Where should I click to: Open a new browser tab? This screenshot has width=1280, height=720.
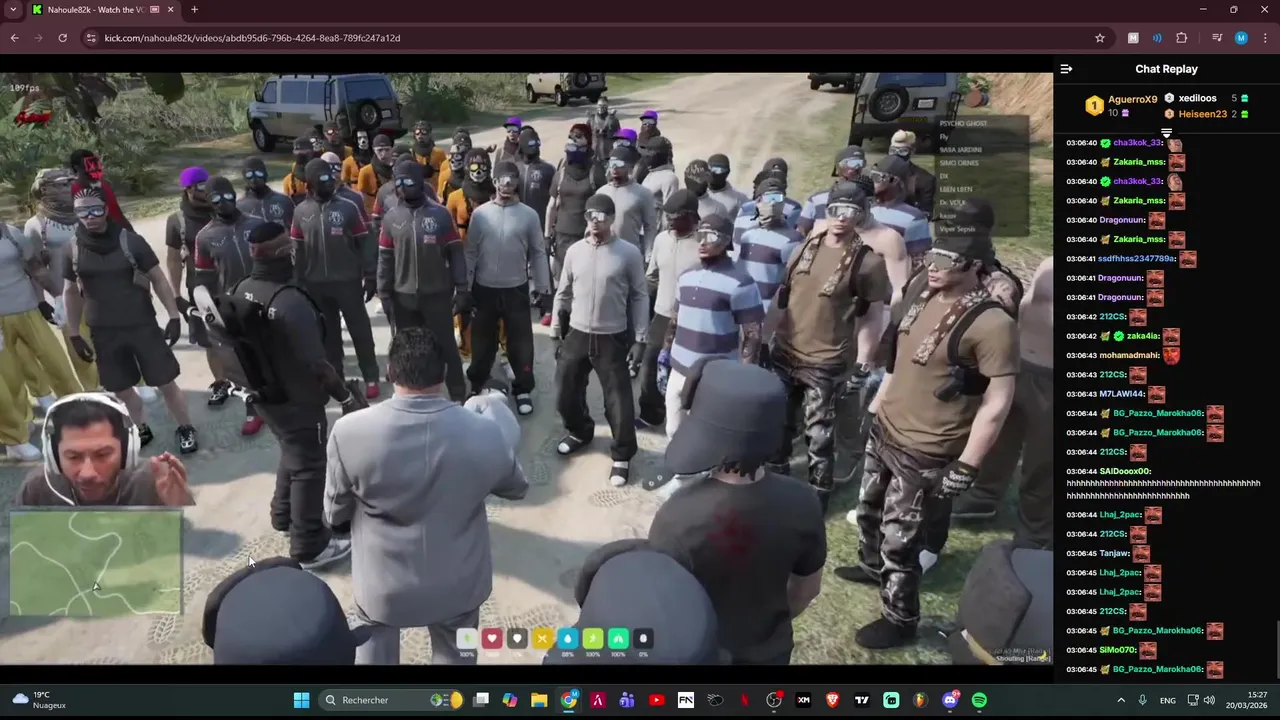pos(194,10)
